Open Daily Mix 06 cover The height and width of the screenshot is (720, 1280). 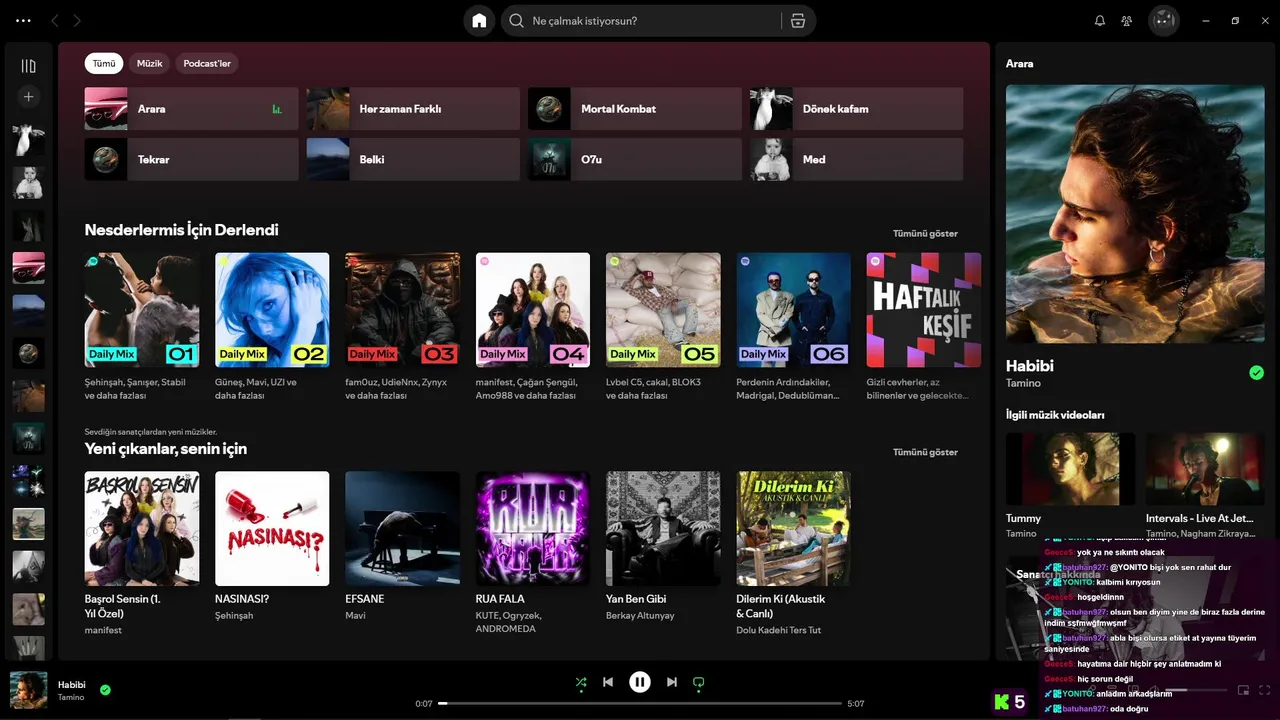[x=794, y=310]
